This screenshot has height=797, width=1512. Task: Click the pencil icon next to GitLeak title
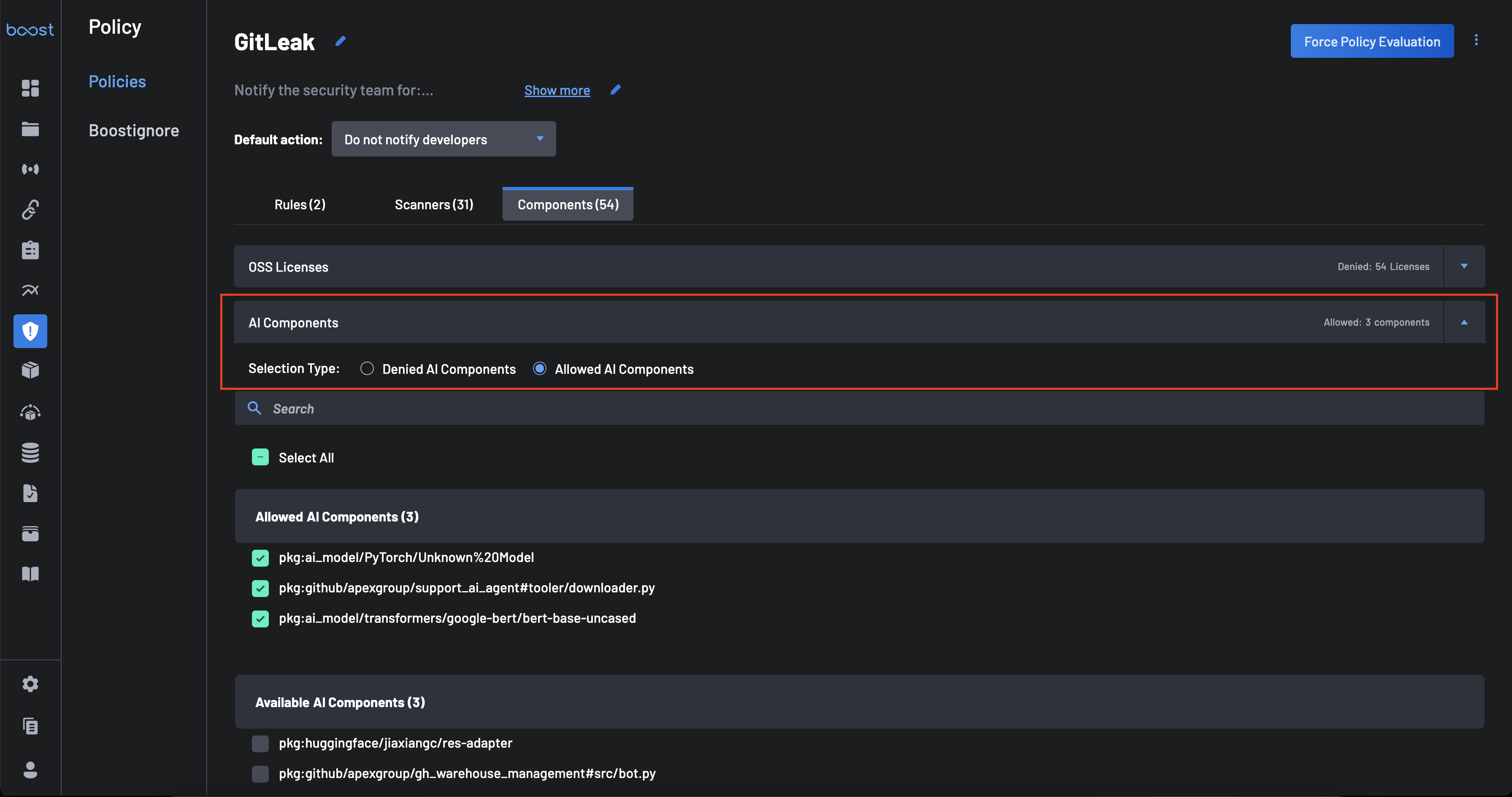pyautogui.click(x=341, y=41)
